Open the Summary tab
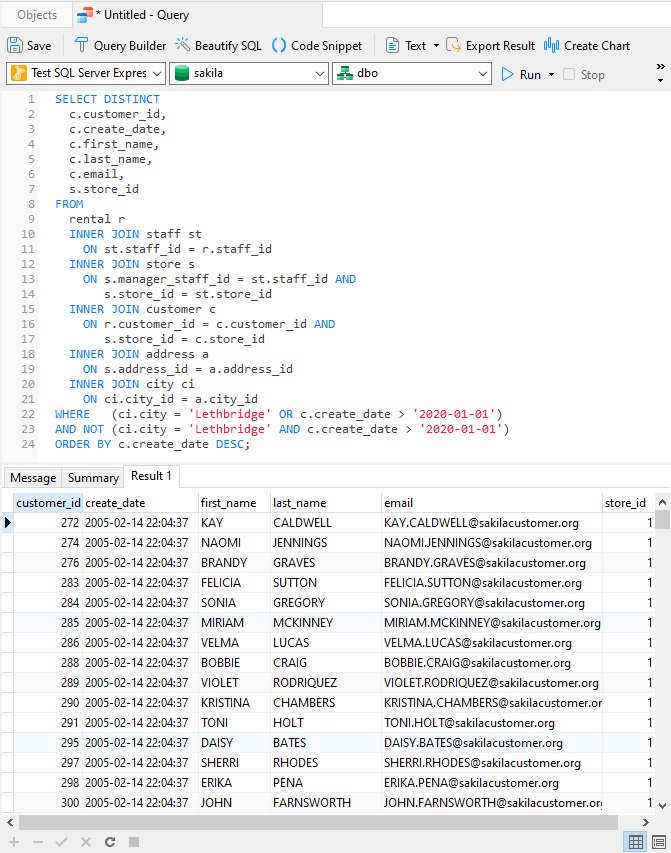 click(x=93, y=477)
